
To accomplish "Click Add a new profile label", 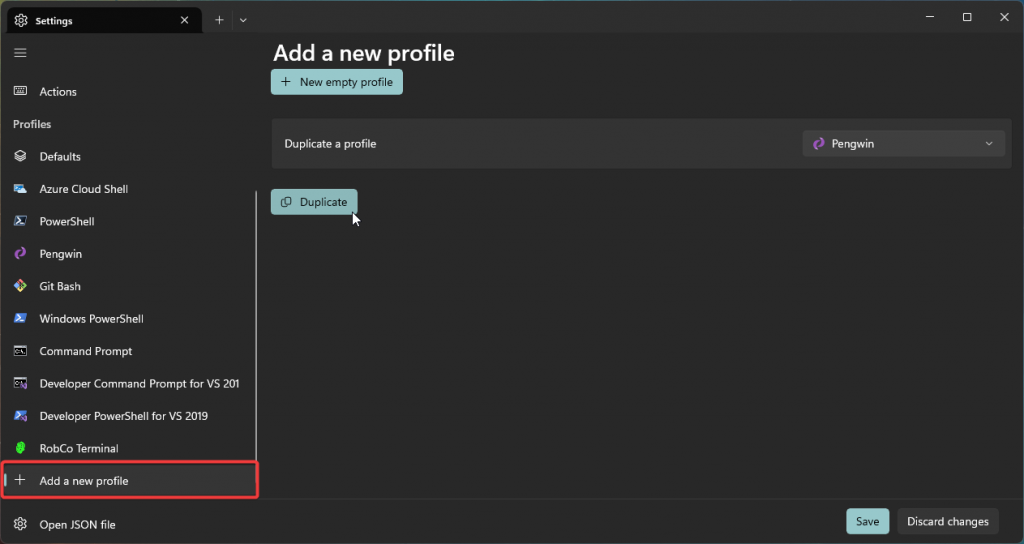I will point(84,481).
